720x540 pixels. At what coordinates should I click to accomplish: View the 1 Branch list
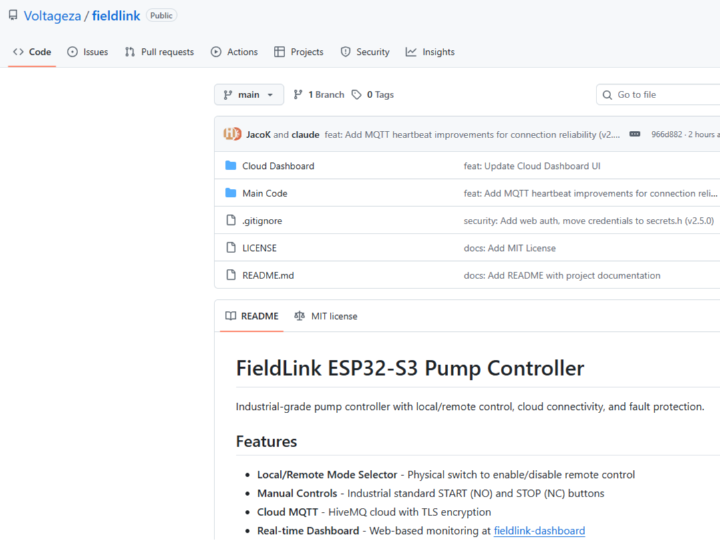[318, 95]
